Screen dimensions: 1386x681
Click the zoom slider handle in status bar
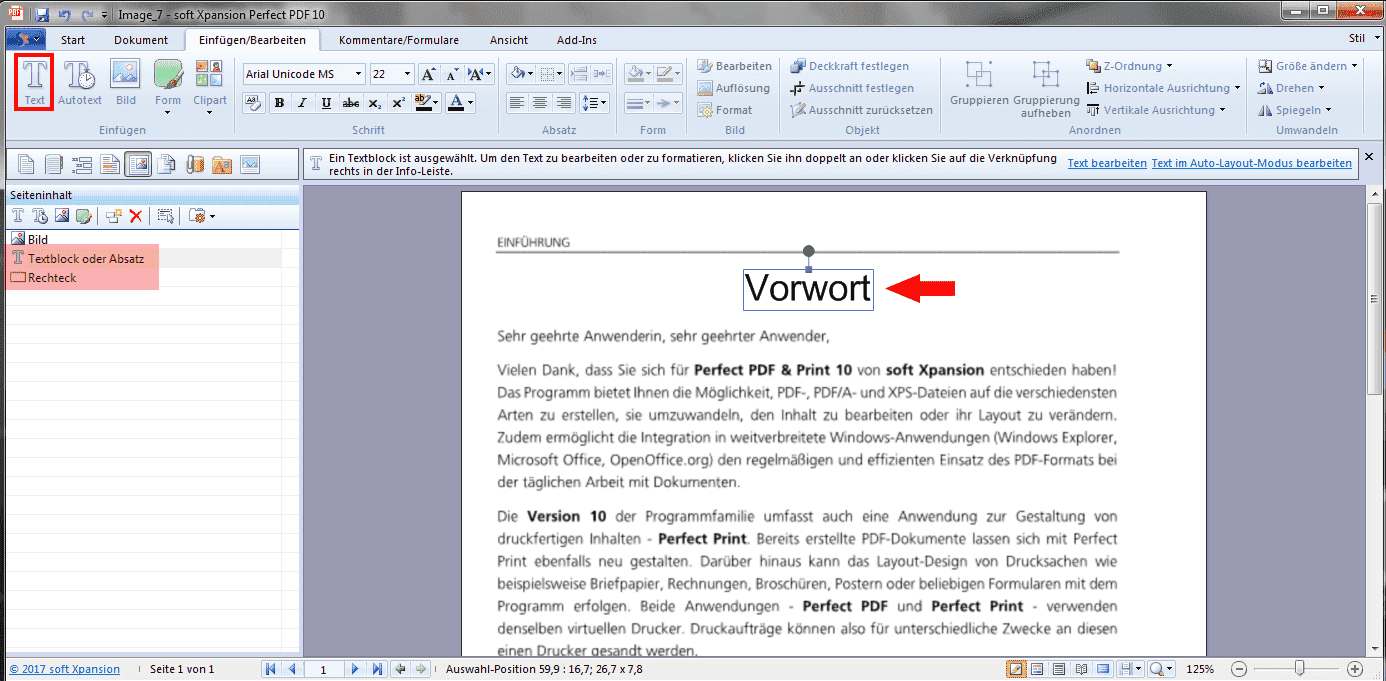coord(1299,668)
